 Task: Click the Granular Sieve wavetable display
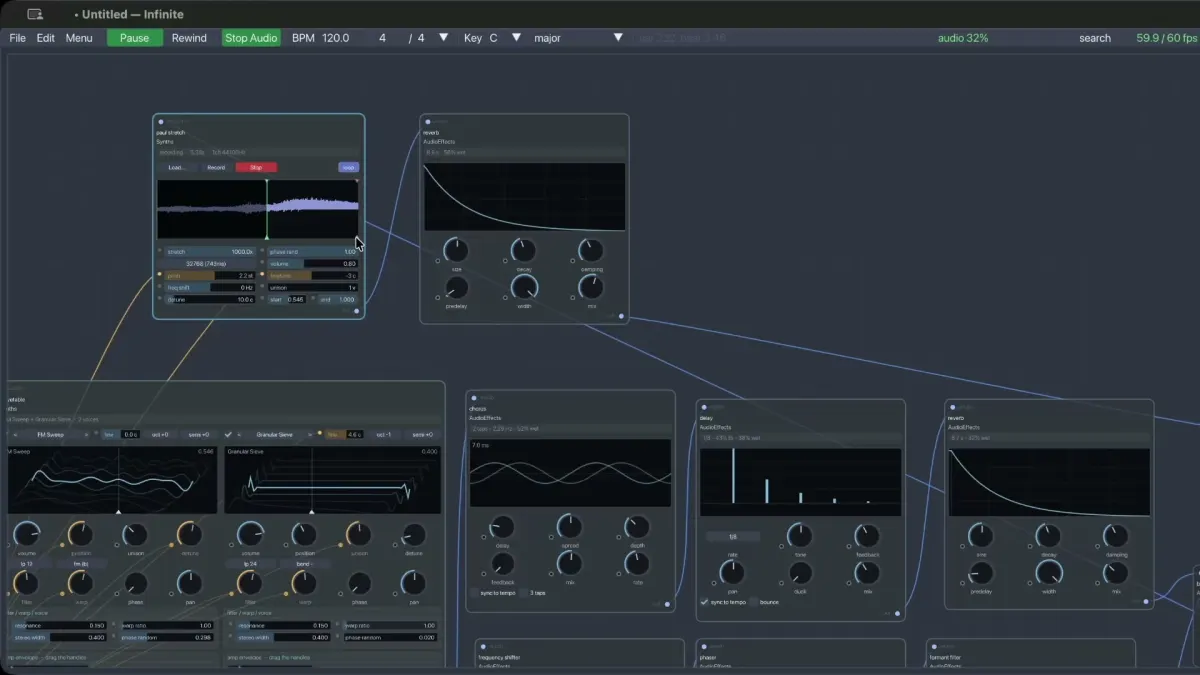pyautogui.click(x=333, y=480)
